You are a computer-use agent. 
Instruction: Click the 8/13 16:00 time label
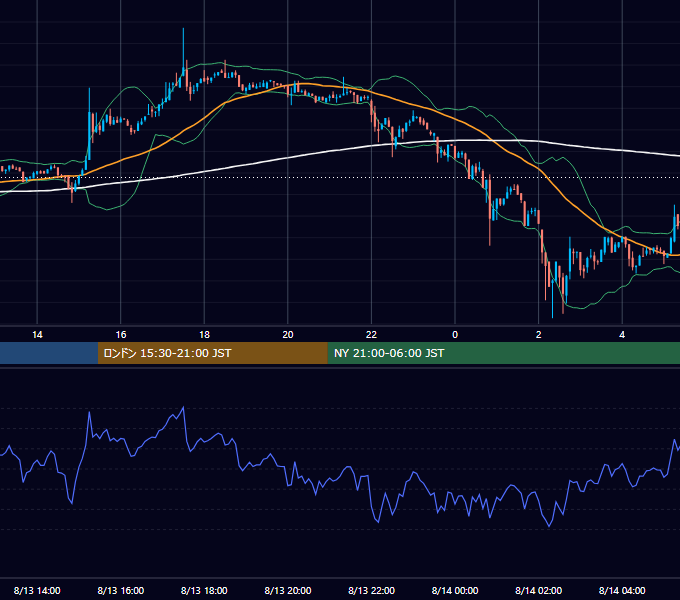121,590
